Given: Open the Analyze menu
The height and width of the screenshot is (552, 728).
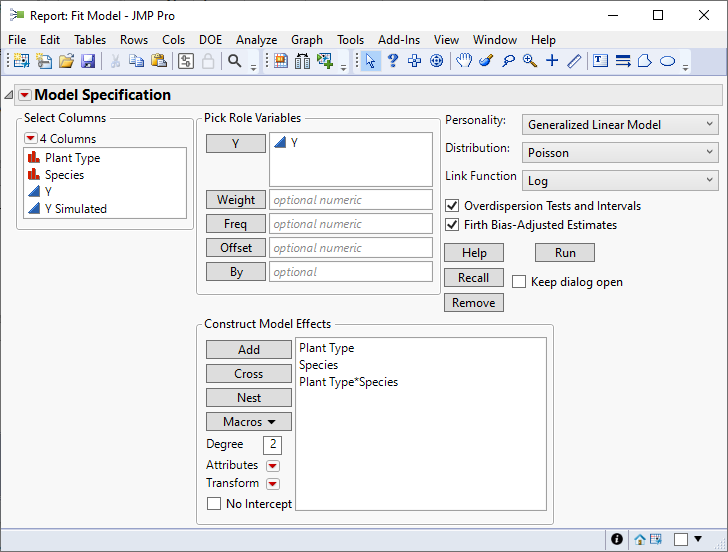Looking at the screenshot, I should 256,40.
